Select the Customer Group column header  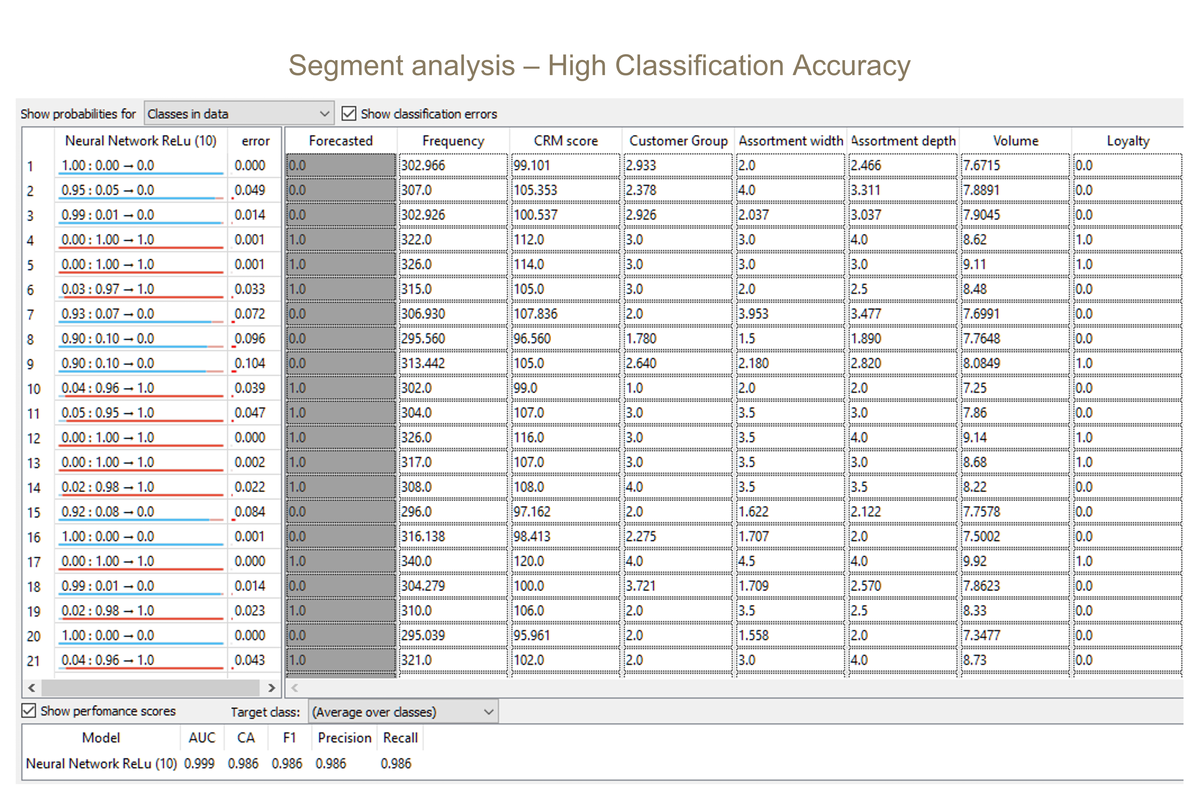point(678,141)
